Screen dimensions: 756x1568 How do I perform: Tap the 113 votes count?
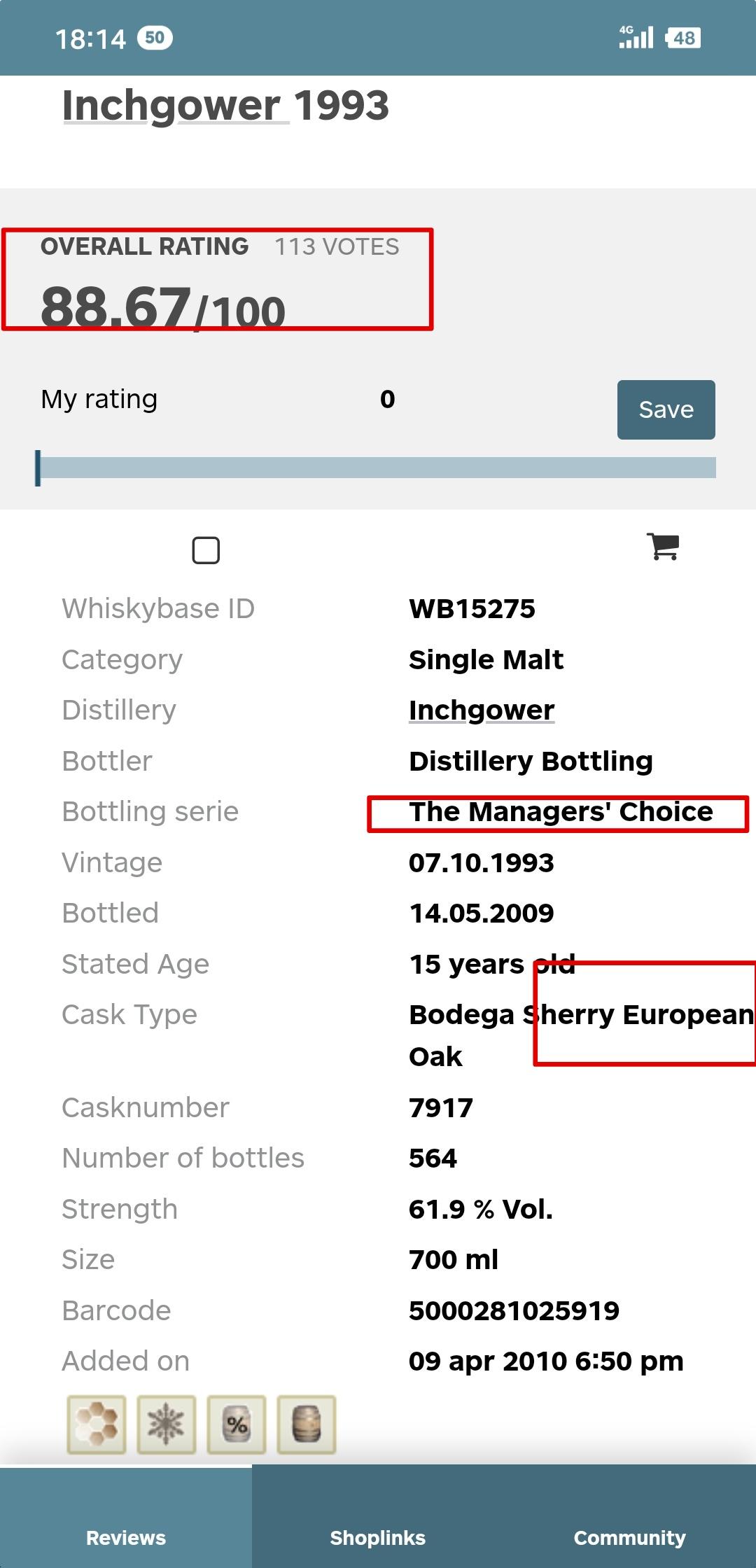(337, 247)
